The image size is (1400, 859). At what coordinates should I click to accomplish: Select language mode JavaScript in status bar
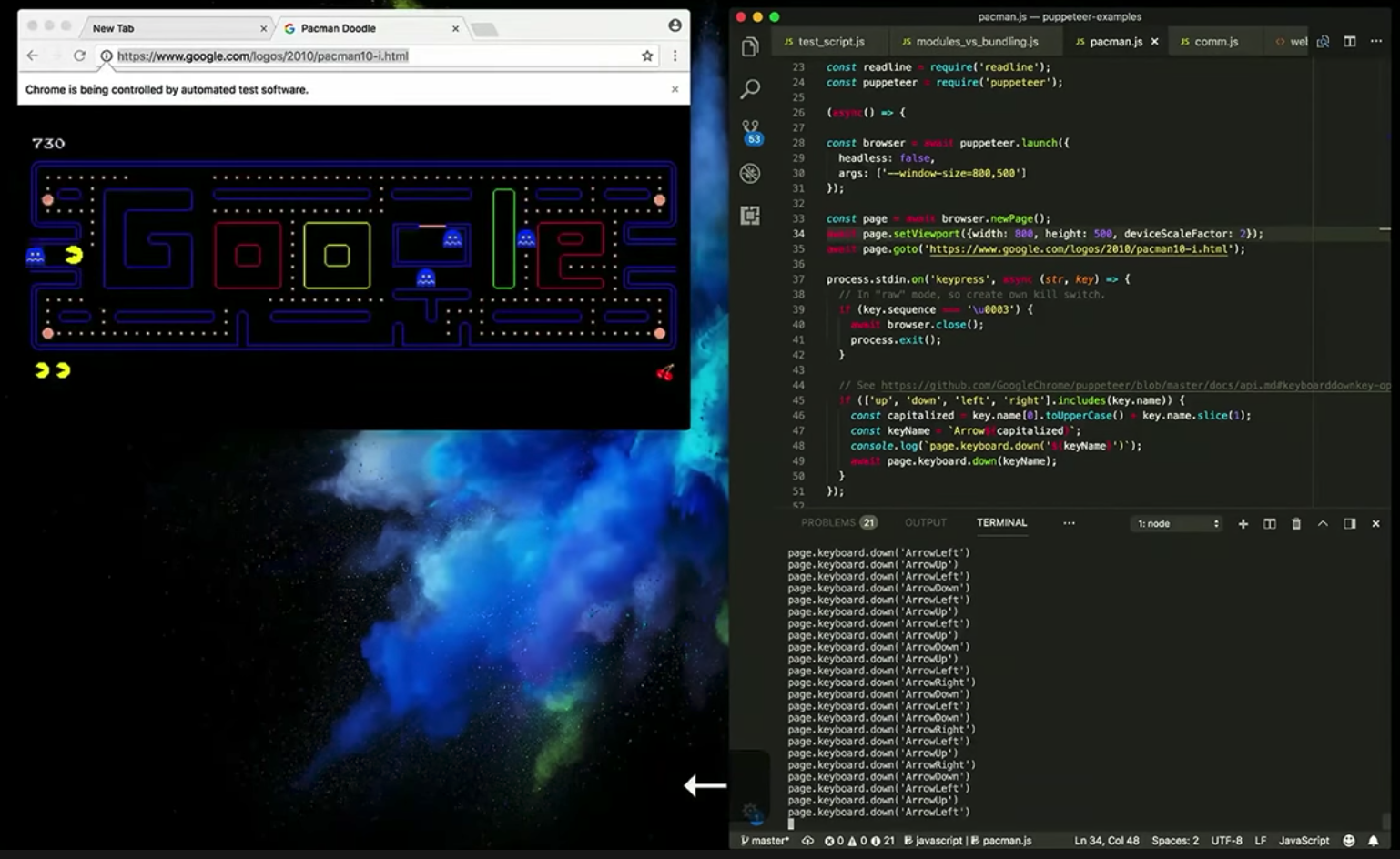click(x=1304, y=841)
